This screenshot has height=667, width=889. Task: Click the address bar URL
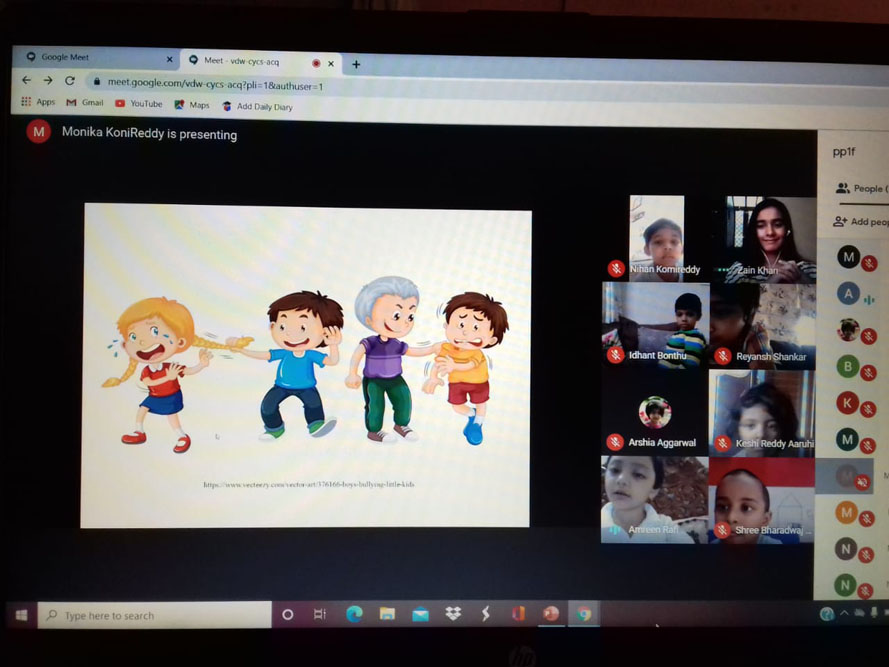(215, 84)
